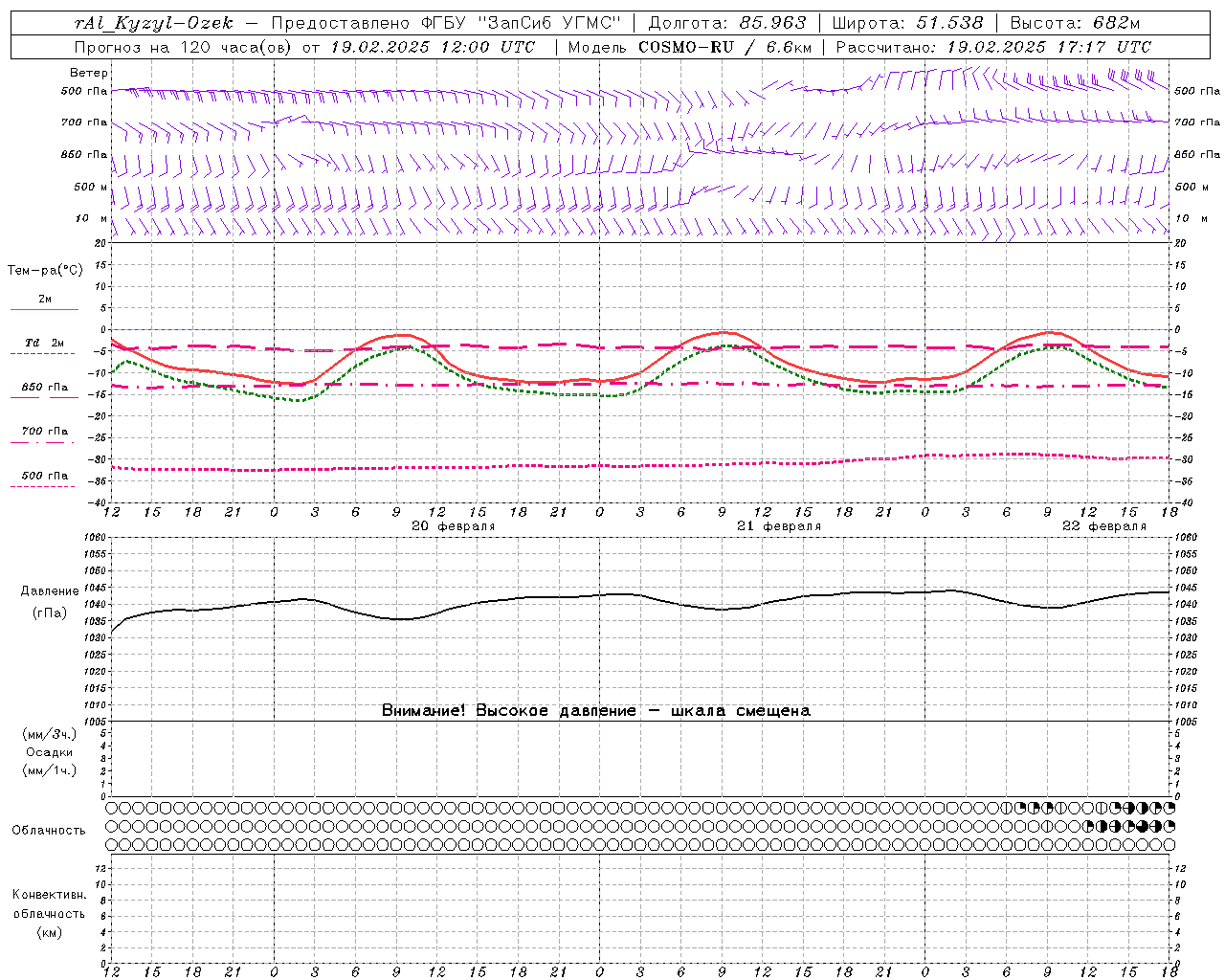The height and width of the screenshot is (980, 1225).
Task: Click the 'Внимание! Высокое давление — шкала смещена' warning
Action: click(x=596, y=710)
